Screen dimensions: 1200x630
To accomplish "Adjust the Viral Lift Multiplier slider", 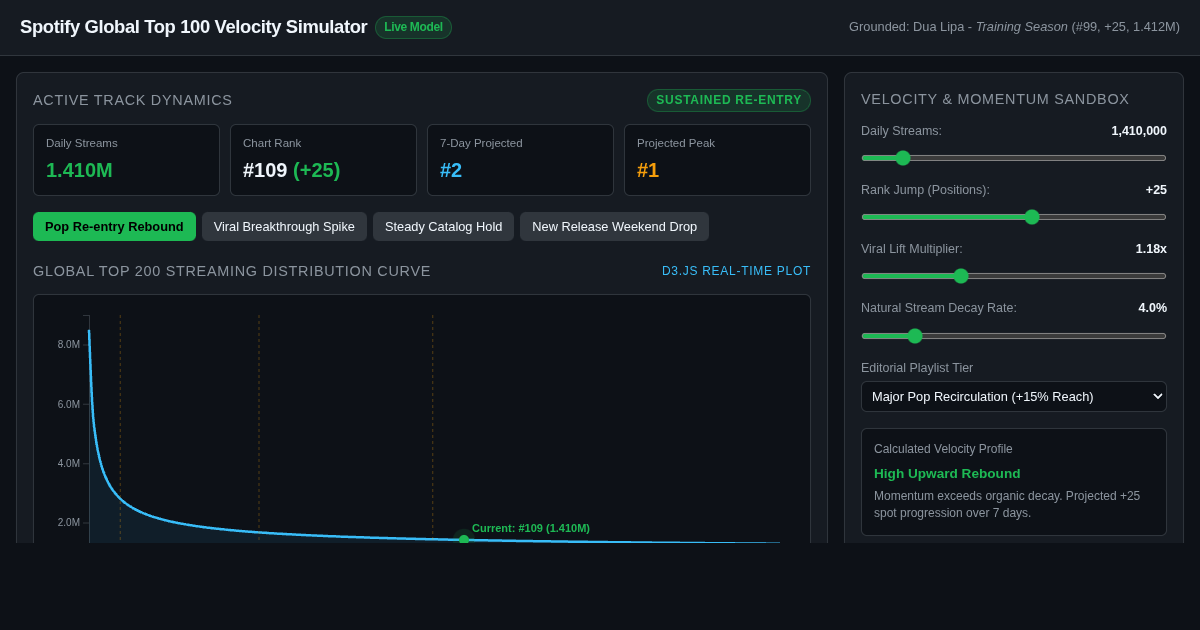I will (1014, 275).
